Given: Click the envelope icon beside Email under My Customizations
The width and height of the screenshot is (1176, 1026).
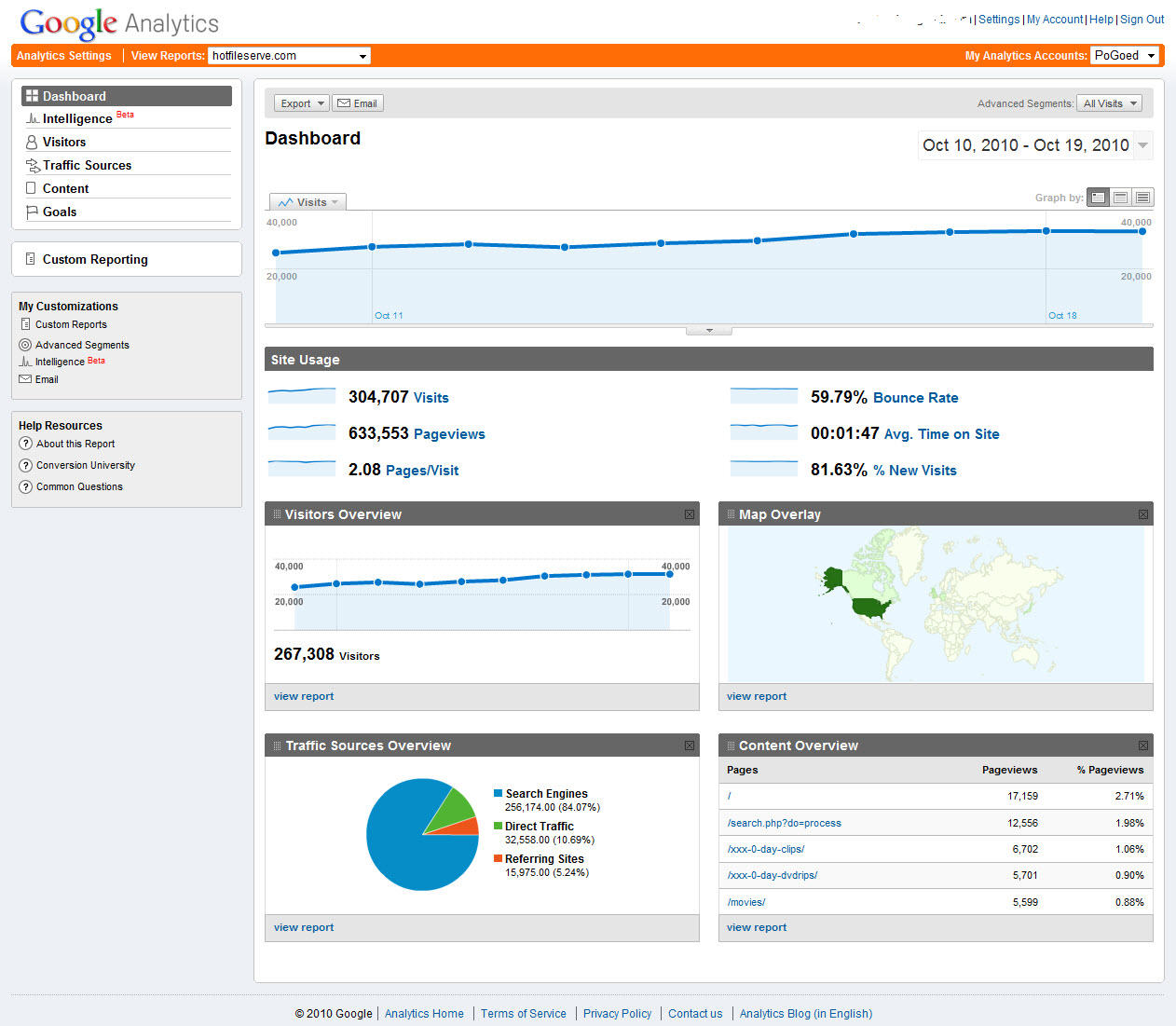Looking at the screenshot, I should 25,379.
